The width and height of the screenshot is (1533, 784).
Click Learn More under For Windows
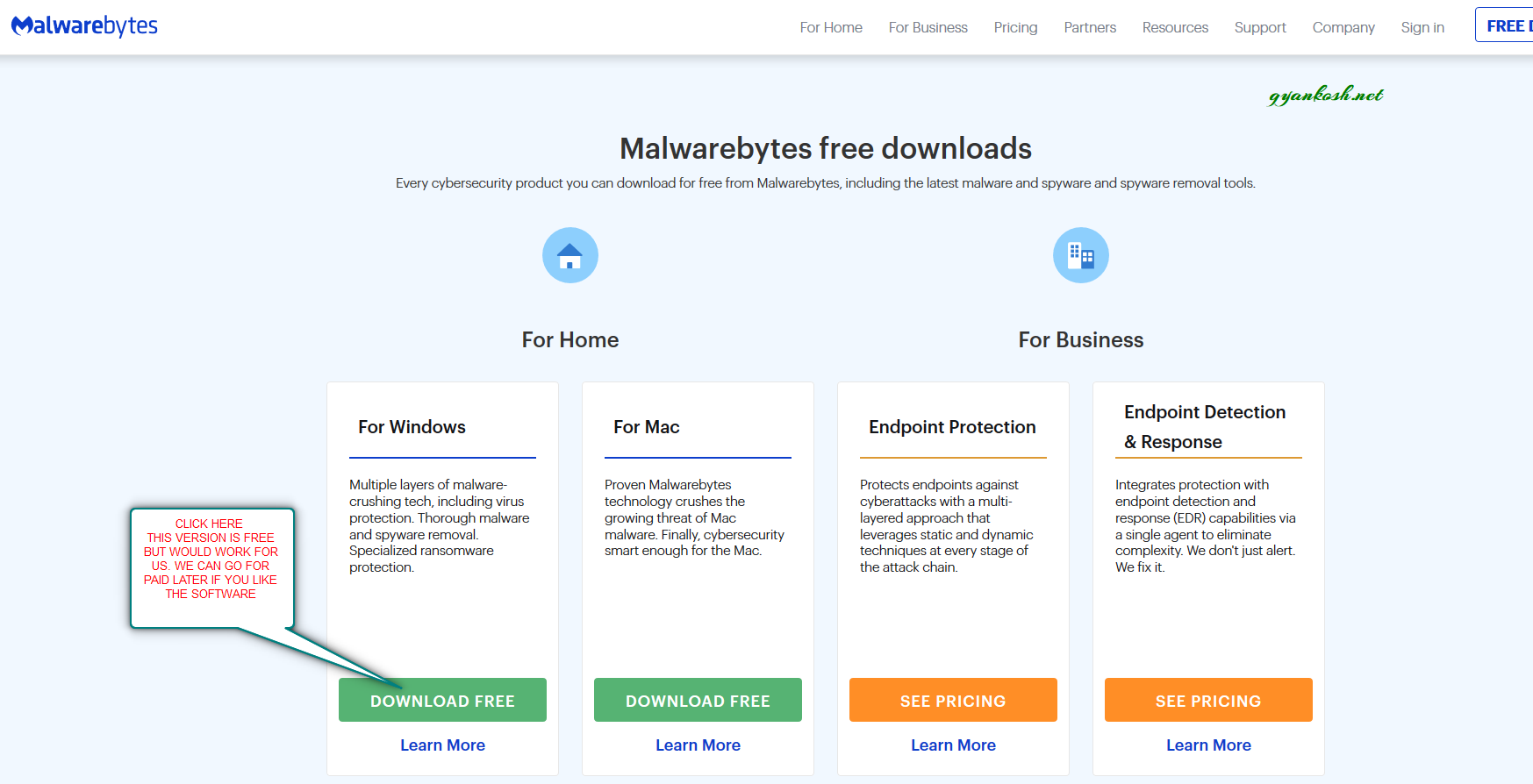point(442,745)
